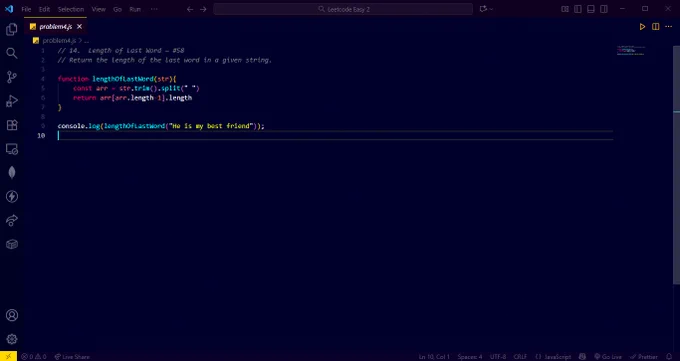Viewport: 680px width, 361px height.
Task: Open the Run menu
Action: (135, 9)
